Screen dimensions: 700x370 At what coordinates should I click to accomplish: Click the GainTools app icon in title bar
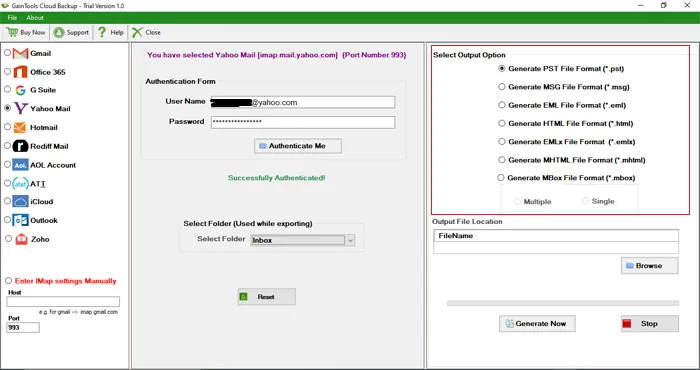tap(5, 6)
